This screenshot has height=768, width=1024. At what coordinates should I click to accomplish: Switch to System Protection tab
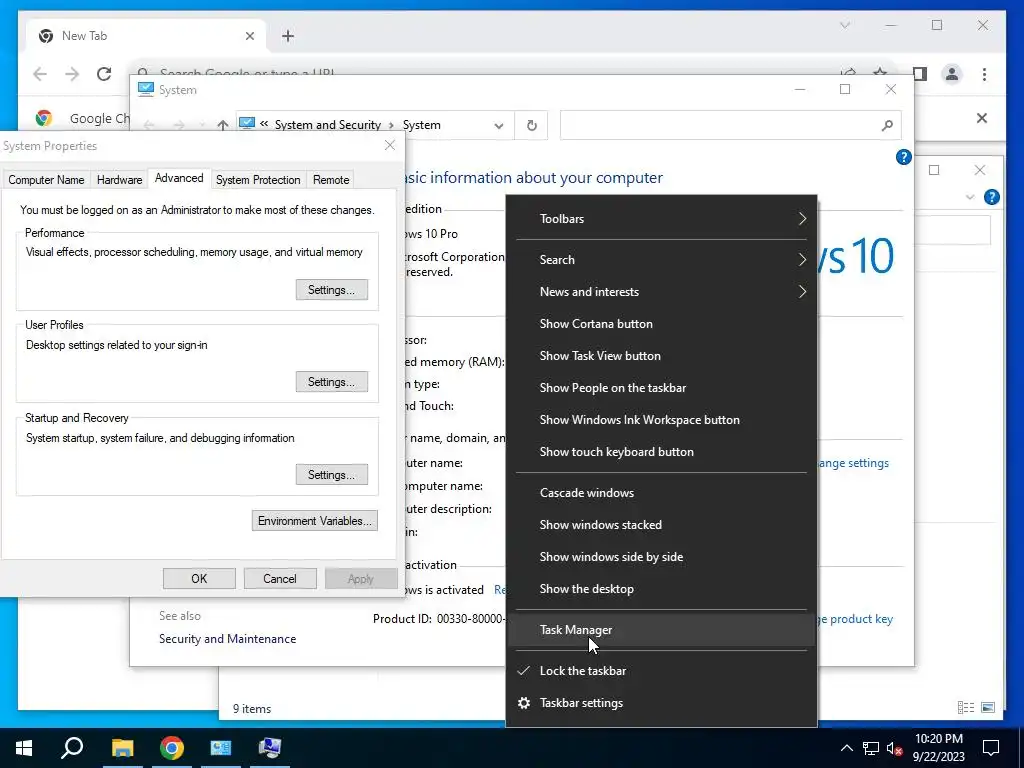tap(258, 180)
